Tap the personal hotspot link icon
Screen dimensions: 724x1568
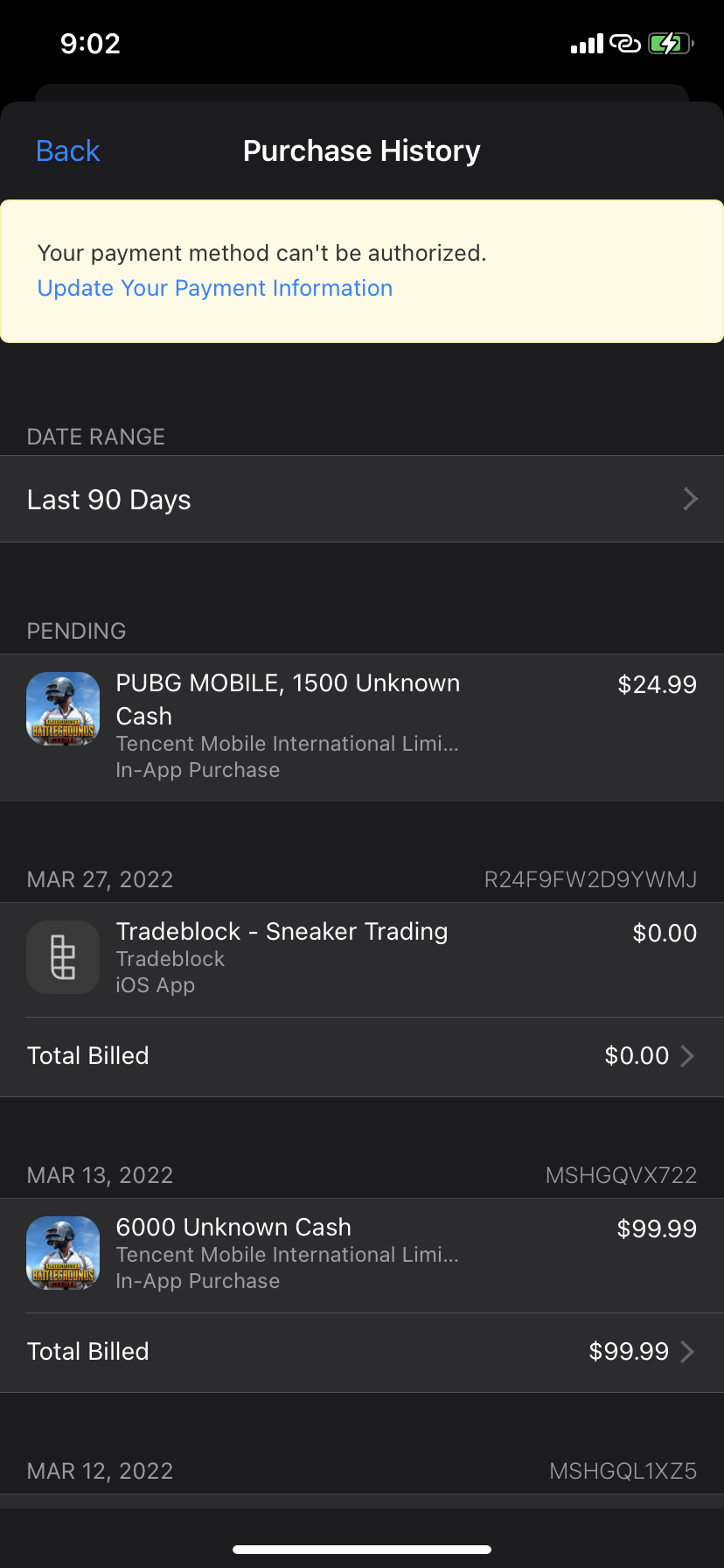pyautogui.click(x=625, y=44)
